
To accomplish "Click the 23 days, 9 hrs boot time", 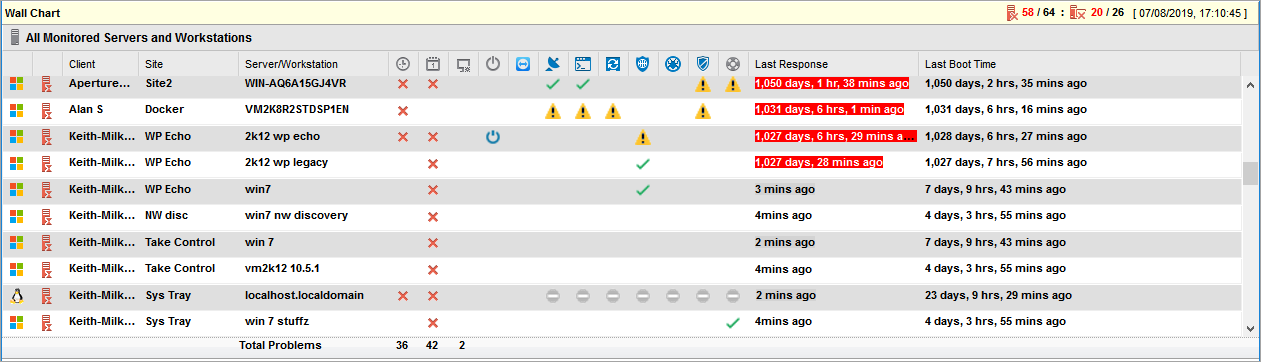I will (x=998, y=295).
